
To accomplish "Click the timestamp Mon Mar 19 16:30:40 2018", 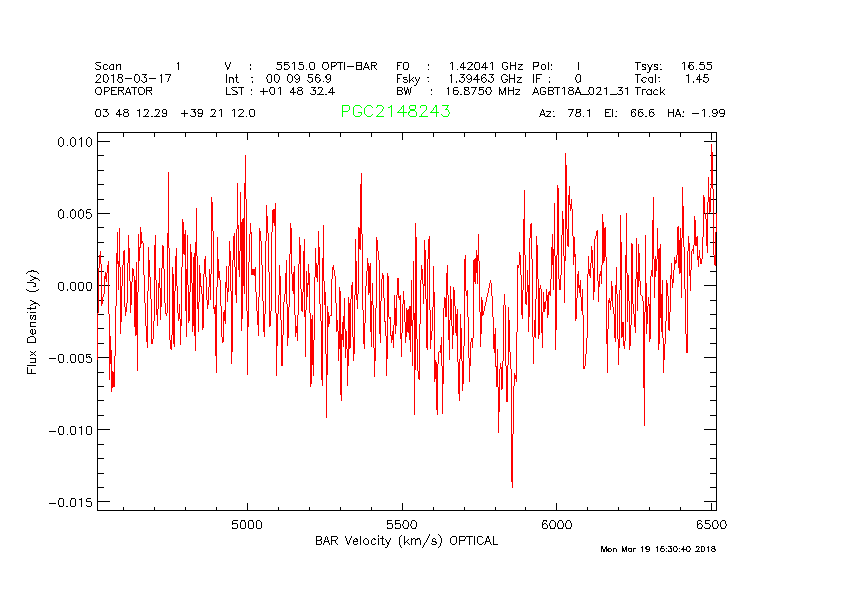I will 658,548.
